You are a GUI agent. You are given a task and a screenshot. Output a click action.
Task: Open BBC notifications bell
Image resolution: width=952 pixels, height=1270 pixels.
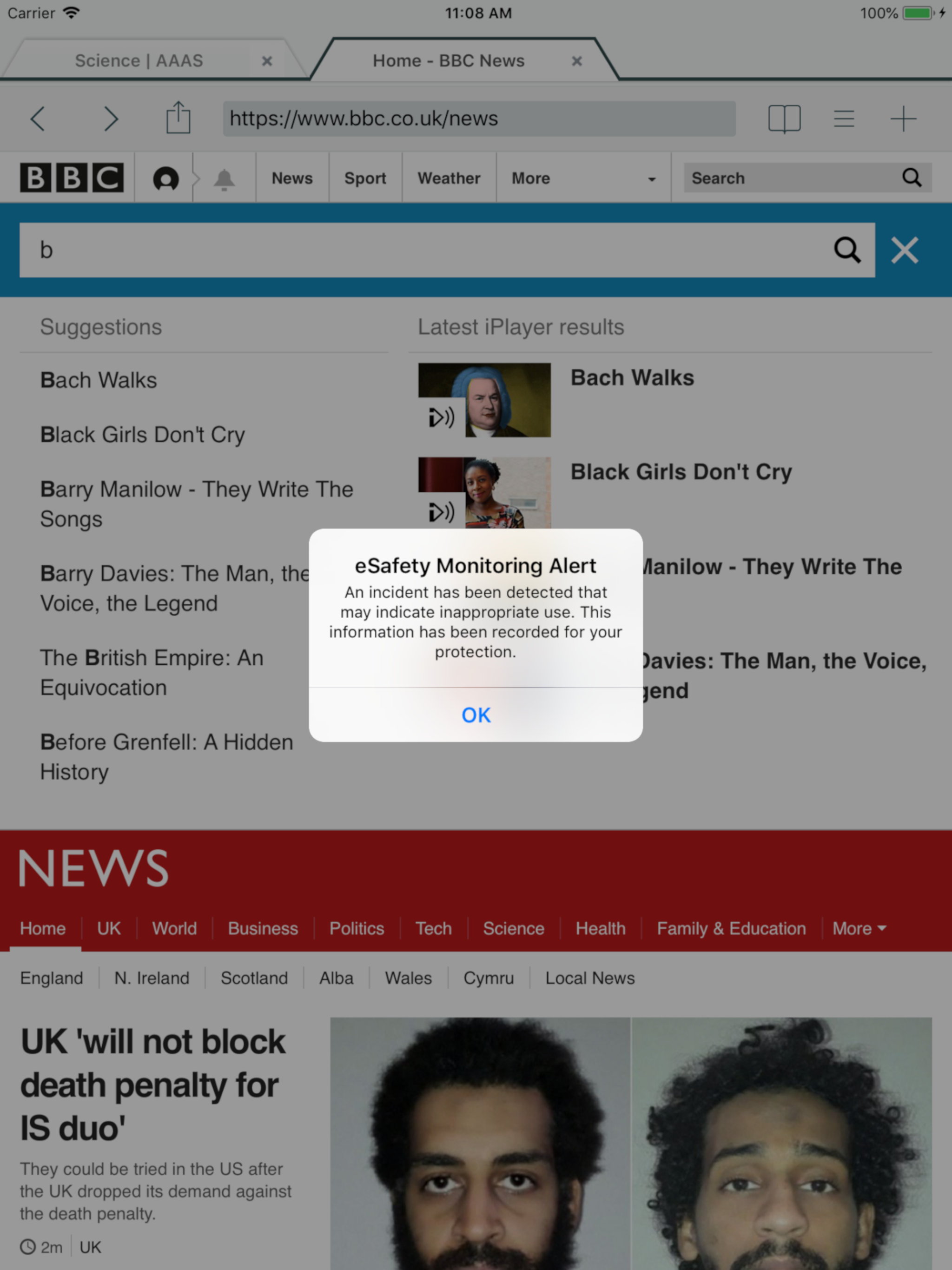click(224, 180)
